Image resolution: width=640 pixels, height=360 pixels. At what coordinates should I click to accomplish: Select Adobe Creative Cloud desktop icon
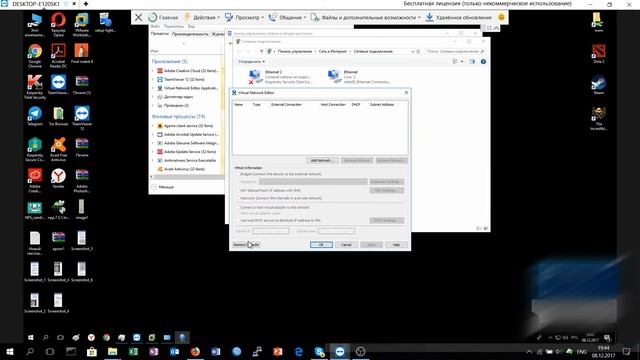35,181
